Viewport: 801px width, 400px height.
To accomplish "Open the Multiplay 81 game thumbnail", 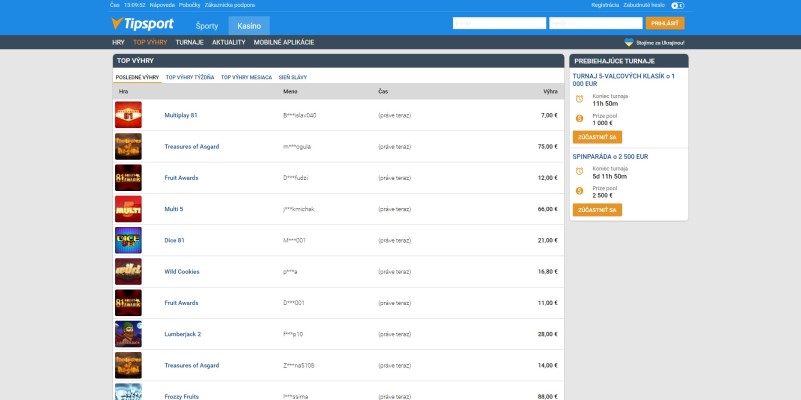I will [x=128, y=115].
